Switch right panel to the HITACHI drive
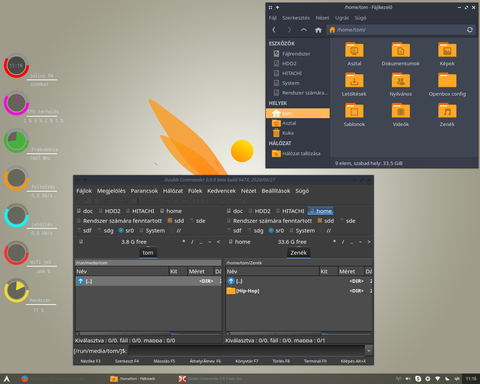 point(290,211)
